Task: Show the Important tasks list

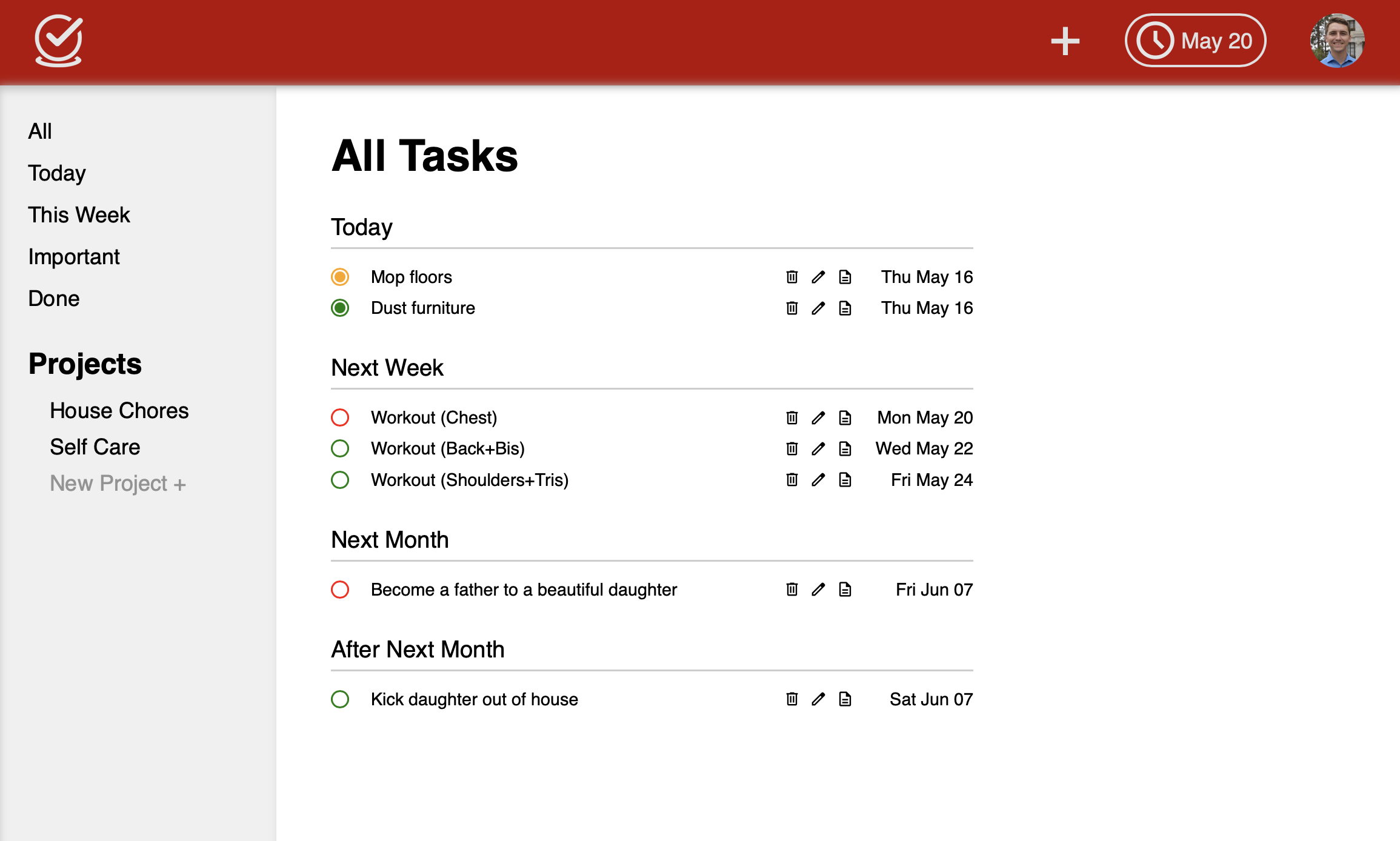Action: 74,256
